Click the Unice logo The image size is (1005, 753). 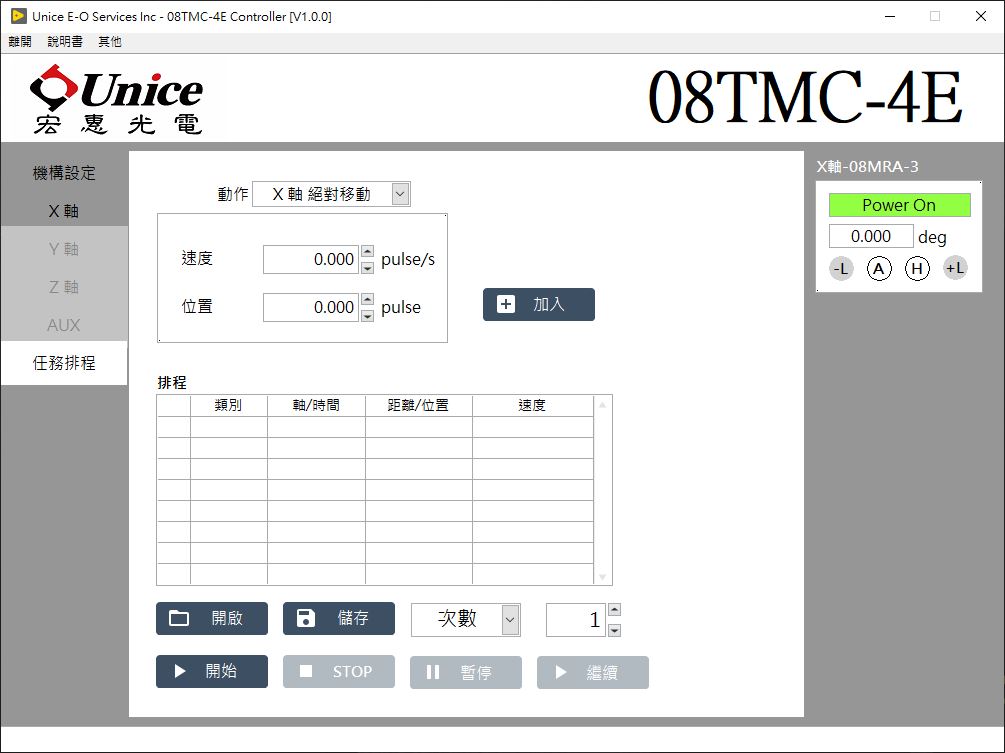(x=117, y=99)
